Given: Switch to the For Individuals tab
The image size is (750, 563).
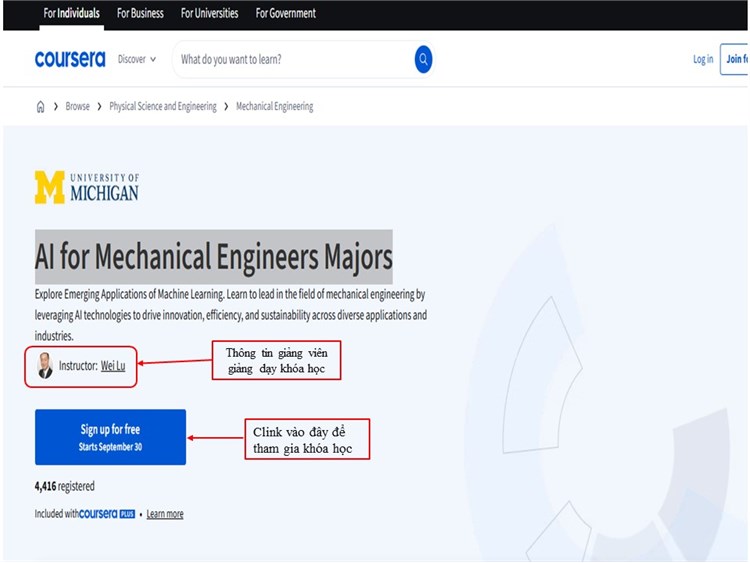Looking at the screenshot, I should (71, 14).
